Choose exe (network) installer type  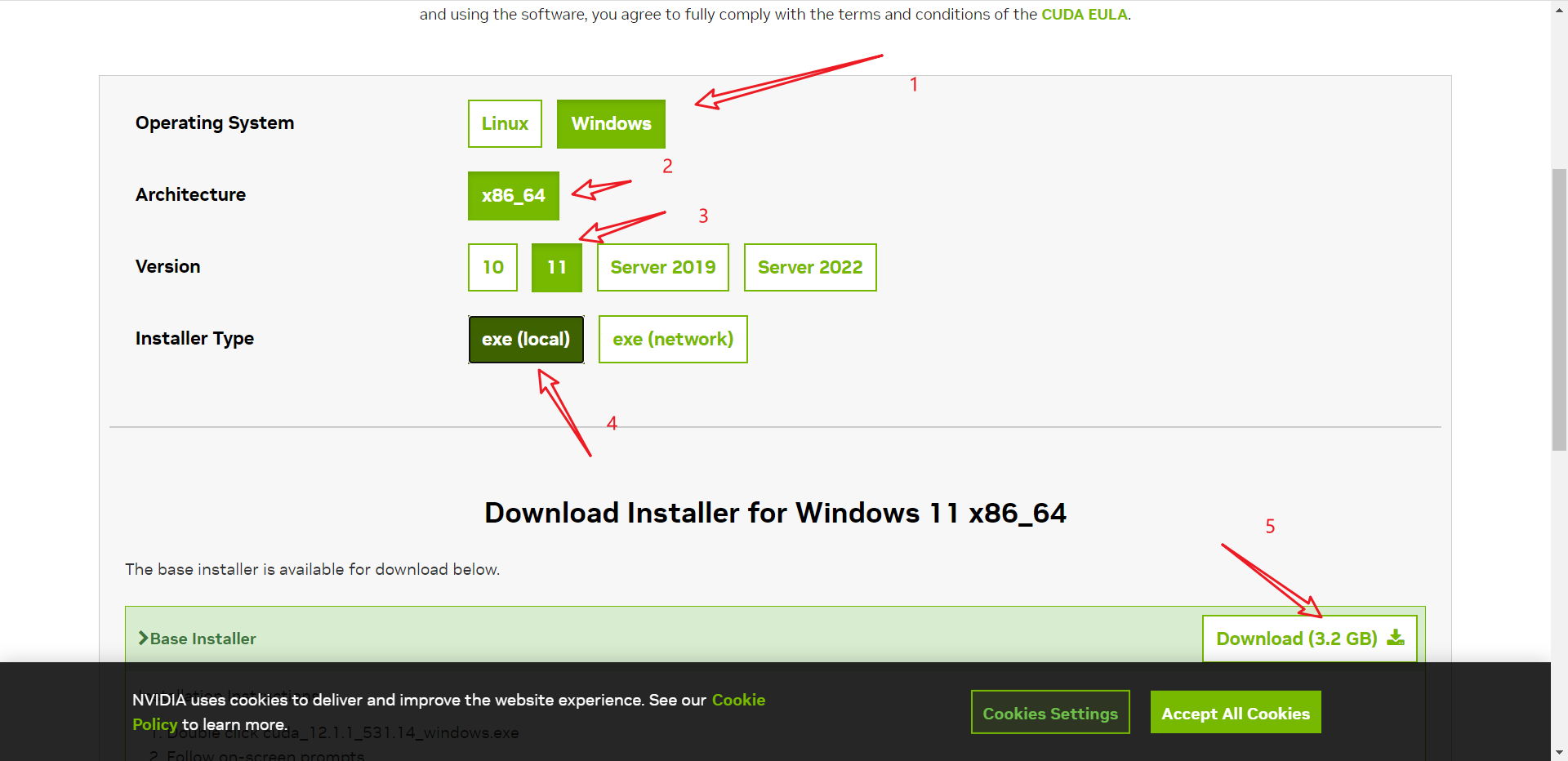tap(672, 340)
